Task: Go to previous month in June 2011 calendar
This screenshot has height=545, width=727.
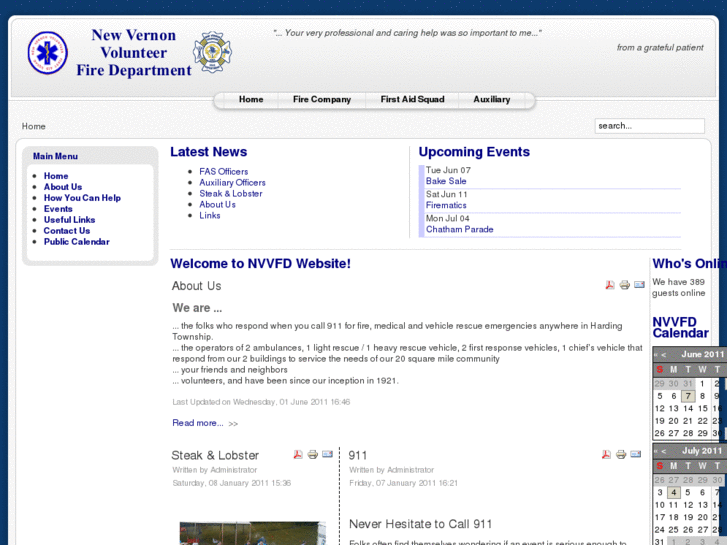Action: click(664, 355)
